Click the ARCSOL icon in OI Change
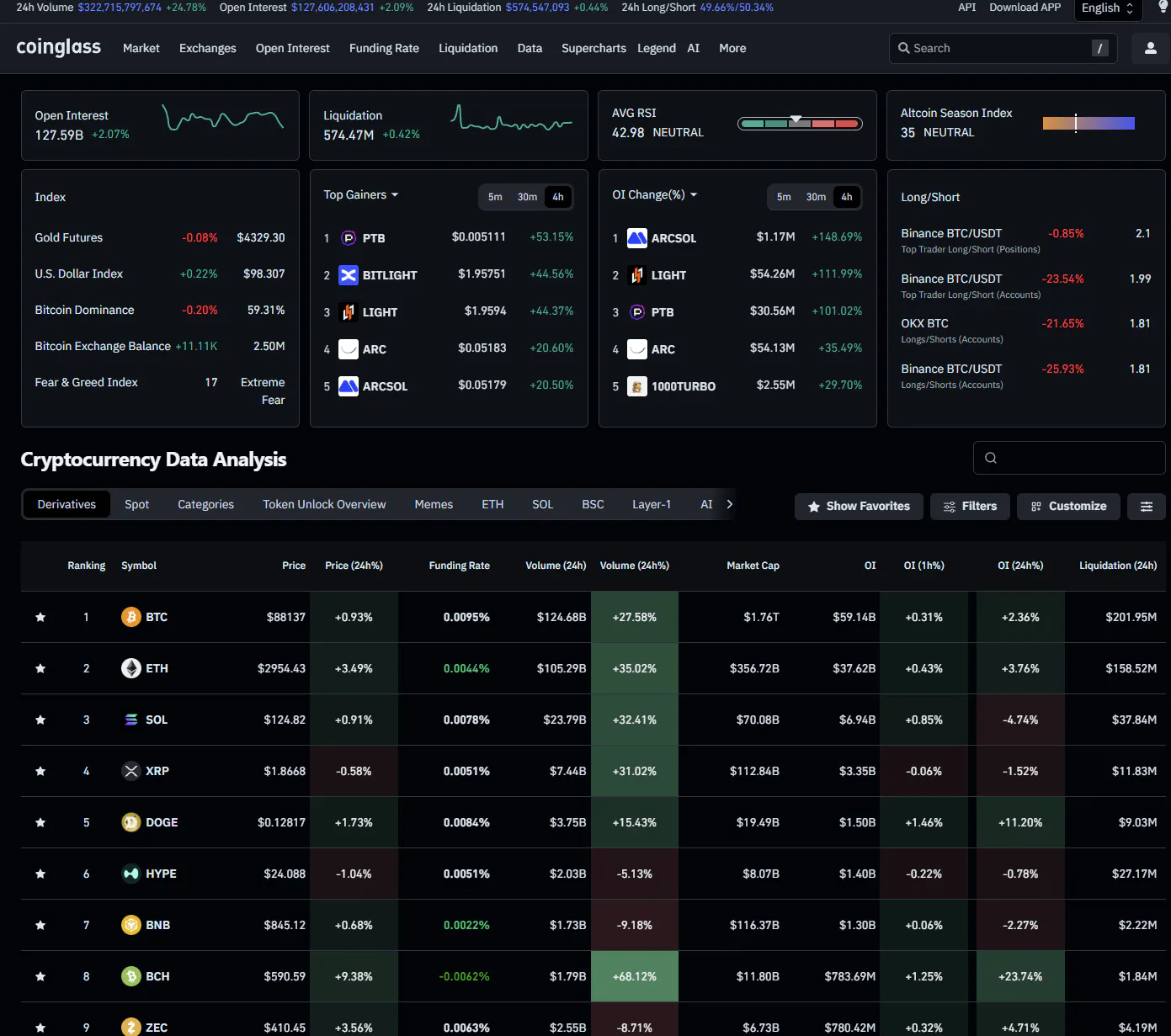Screen dimensions: 1171x1036 [637, 238]
